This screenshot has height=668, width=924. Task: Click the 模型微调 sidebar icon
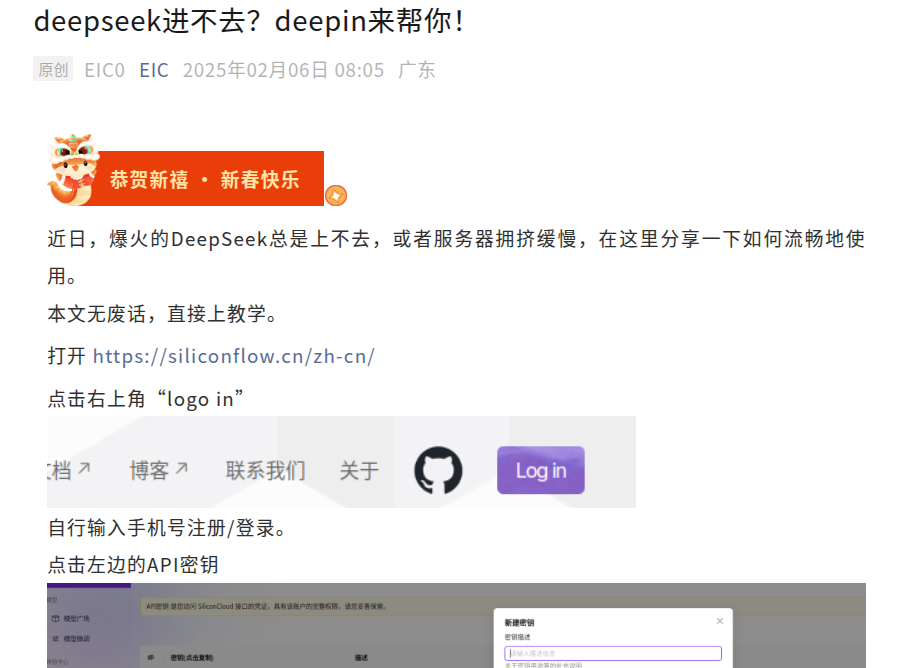tap(55, 639)
